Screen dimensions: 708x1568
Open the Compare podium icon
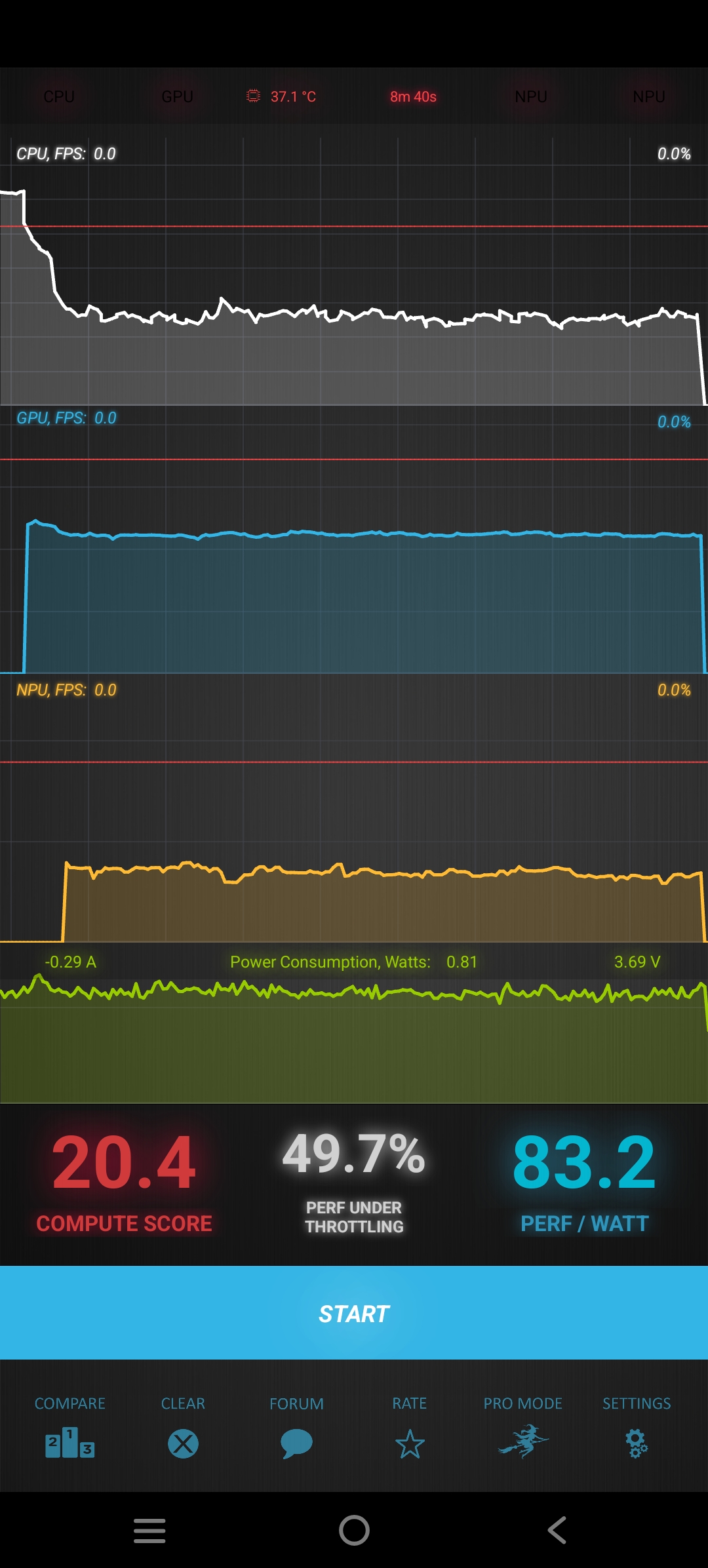pyautogui.click(x=69, y=1443)
